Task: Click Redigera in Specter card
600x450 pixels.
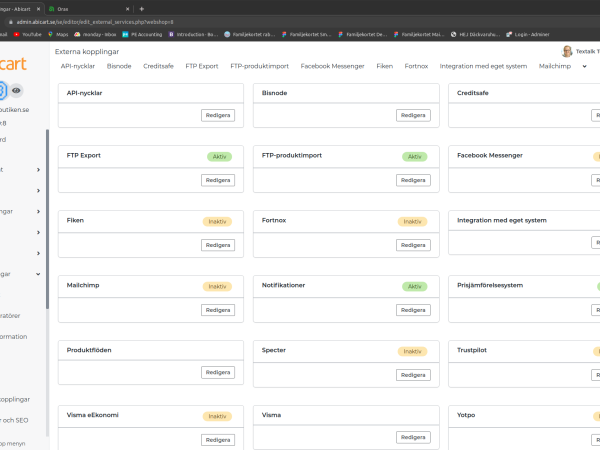Action: coord(413,375)
